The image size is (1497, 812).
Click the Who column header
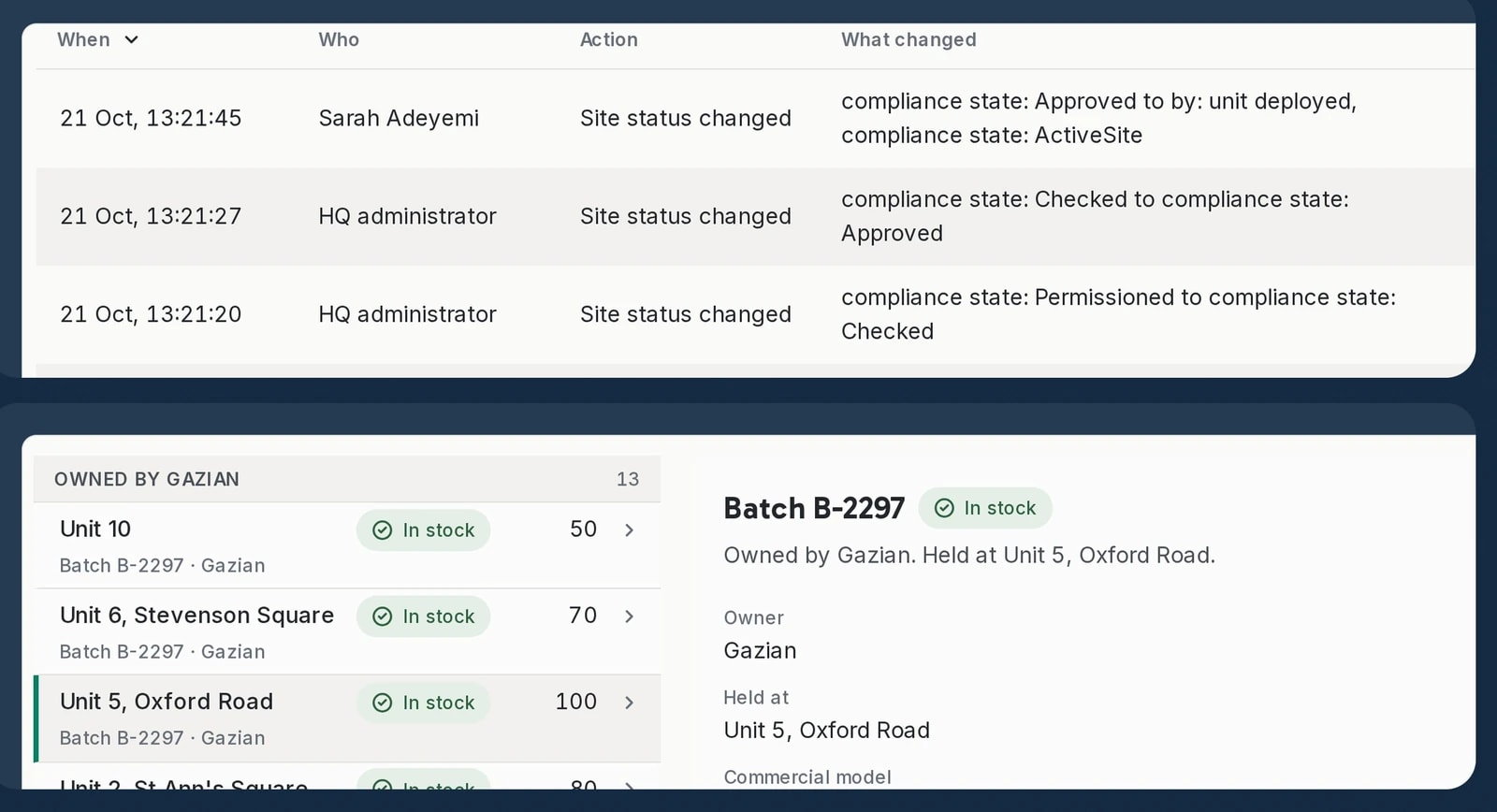pyautogui.click(x=339, y=39)
